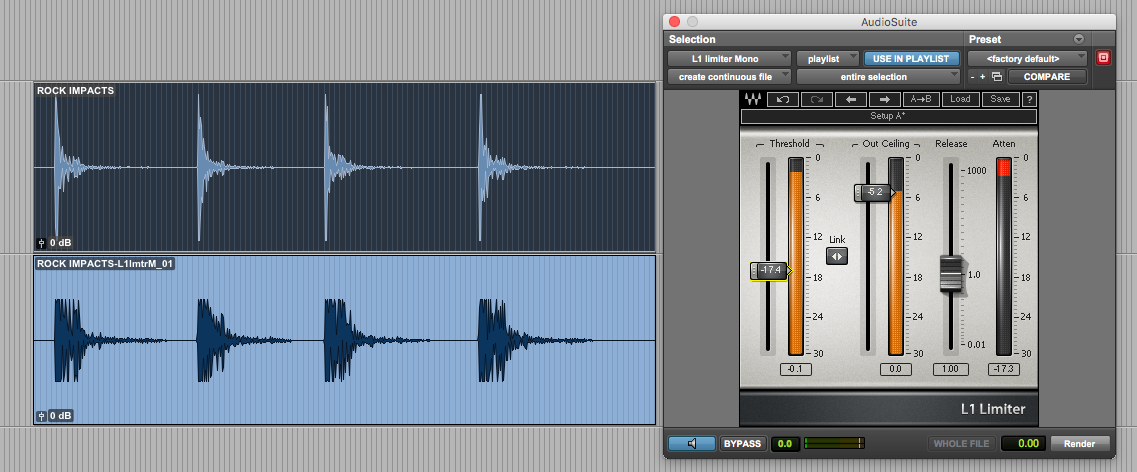This screenshot has height=472, width=1137.
Task: Click the preview level 0.0 field
Action: pyautogui.click(x=785, y=444)
